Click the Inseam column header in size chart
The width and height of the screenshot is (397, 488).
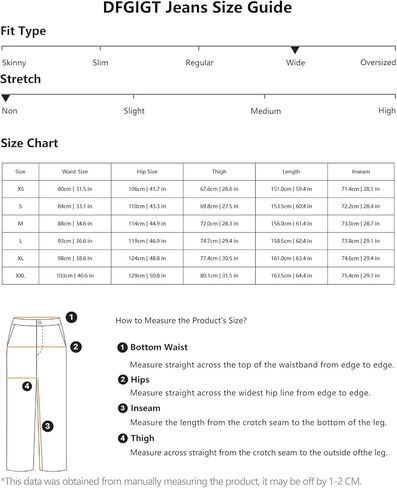(361, 172)
